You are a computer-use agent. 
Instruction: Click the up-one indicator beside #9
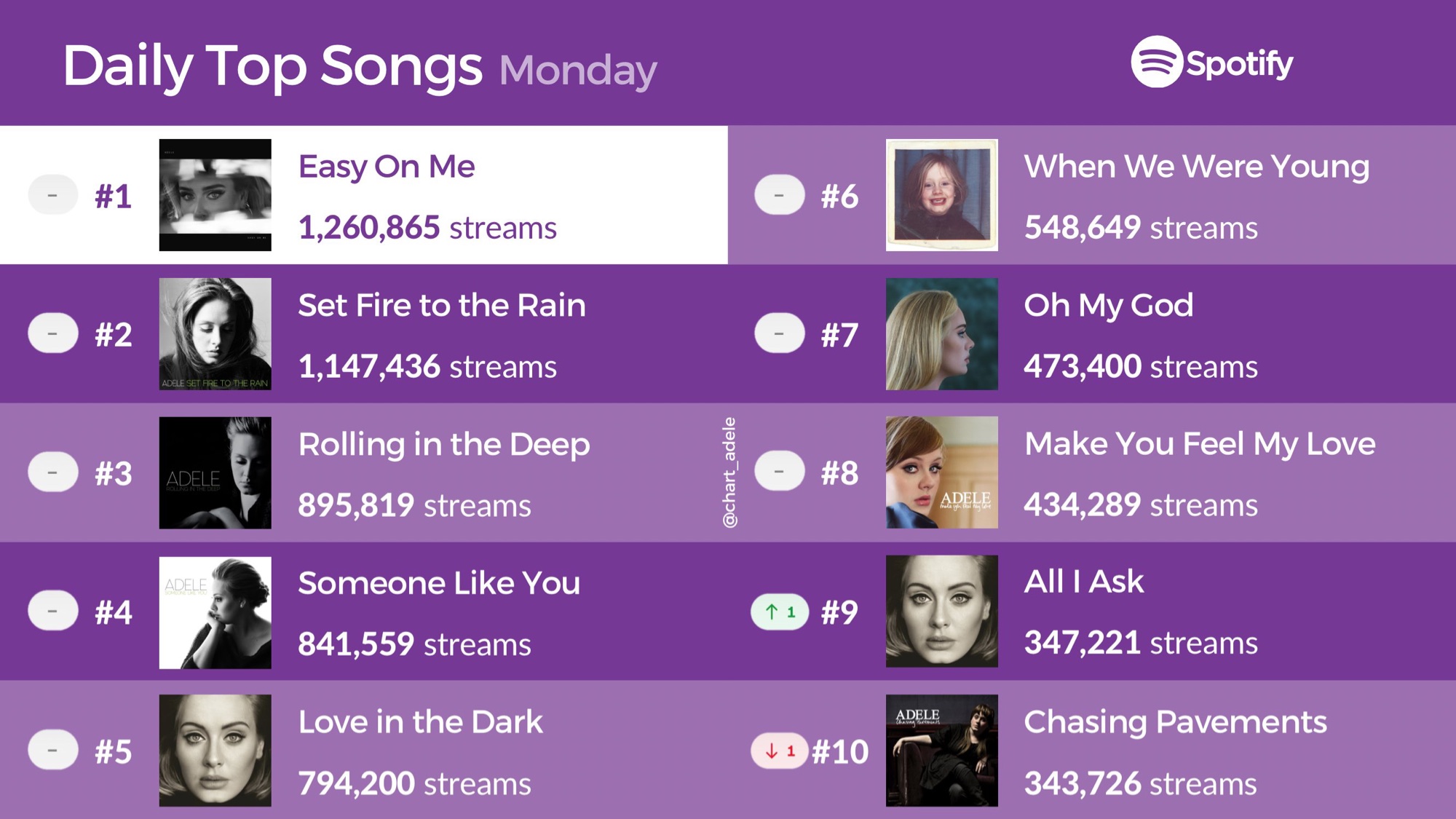(x=780, y=612)
